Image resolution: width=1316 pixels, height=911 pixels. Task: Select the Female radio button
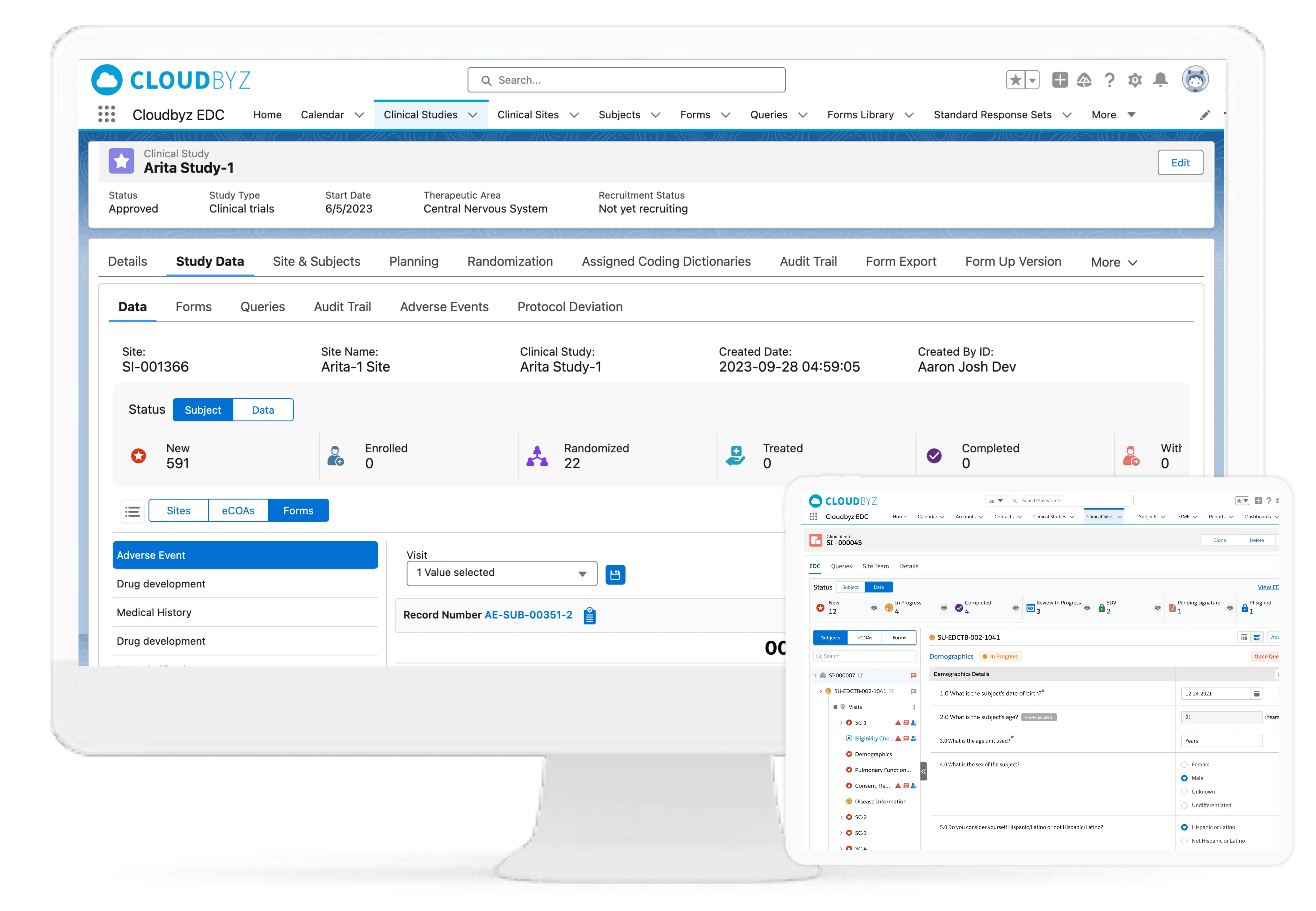click(x=1184, y=764)
